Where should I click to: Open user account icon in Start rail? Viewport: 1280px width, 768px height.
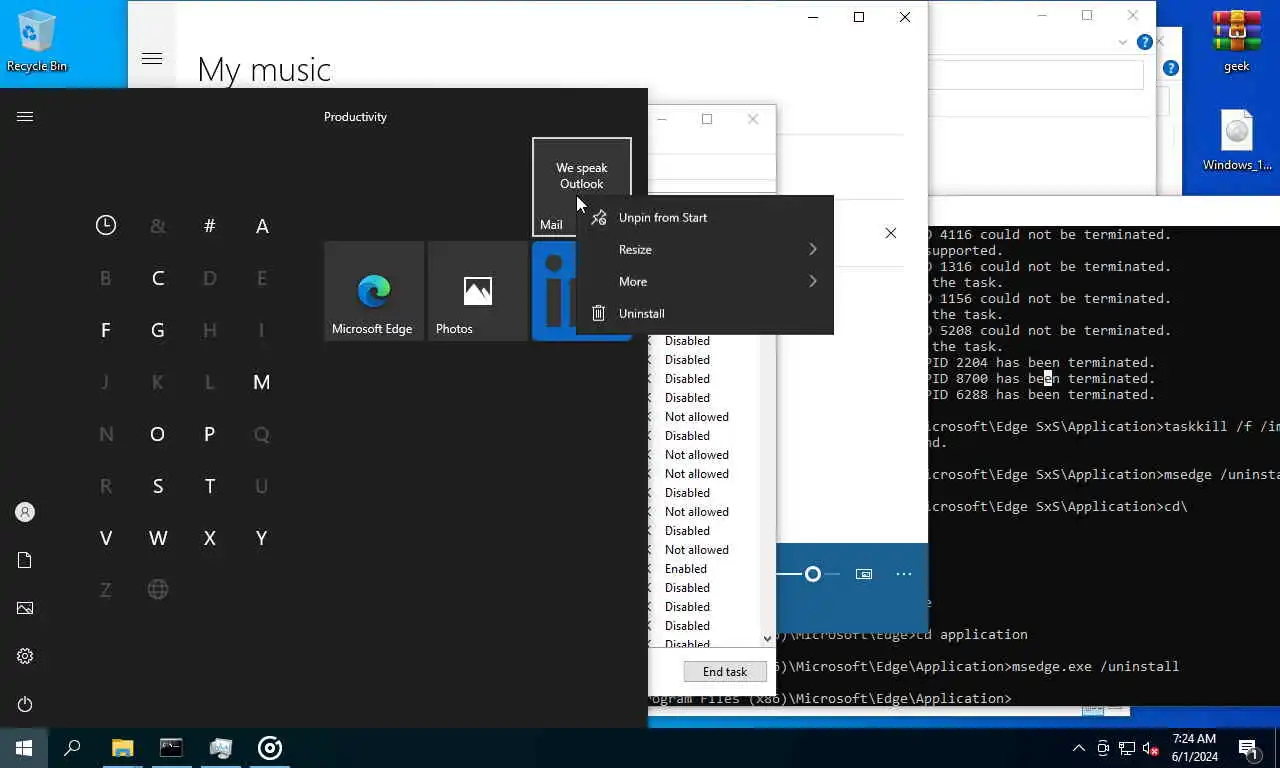point(25,512)
